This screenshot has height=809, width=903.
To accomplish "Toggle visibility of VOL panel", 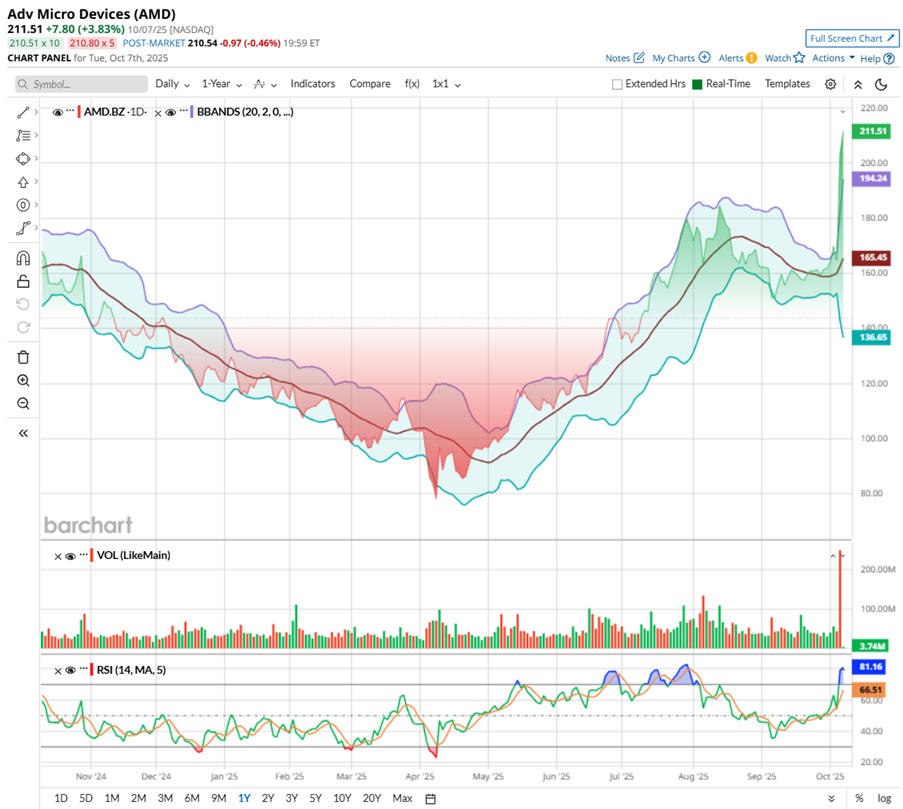I will 70,556.
